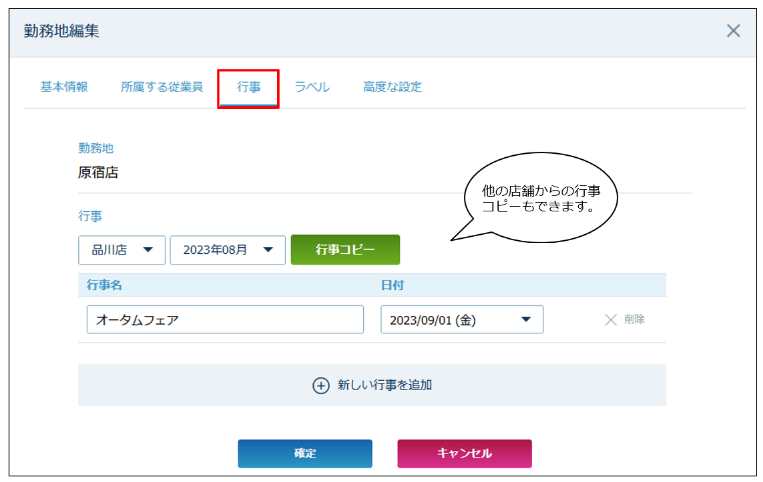Click the オータムフェア event name field
The image size is (763, 482).
click(x=225, y=320)
